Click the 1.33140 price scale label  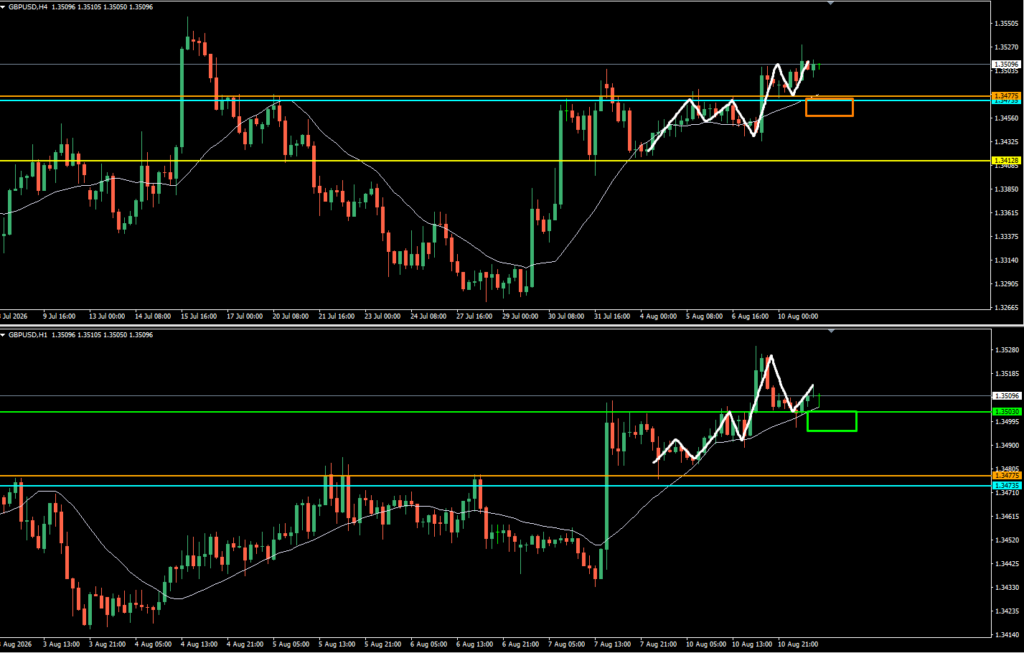point(1006,260)
